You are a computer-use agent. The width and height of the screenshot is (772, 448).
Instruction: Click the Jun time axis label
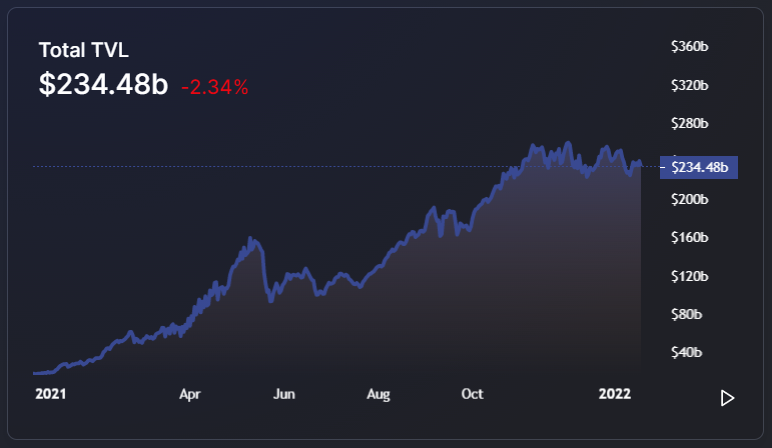pos(284,394)
